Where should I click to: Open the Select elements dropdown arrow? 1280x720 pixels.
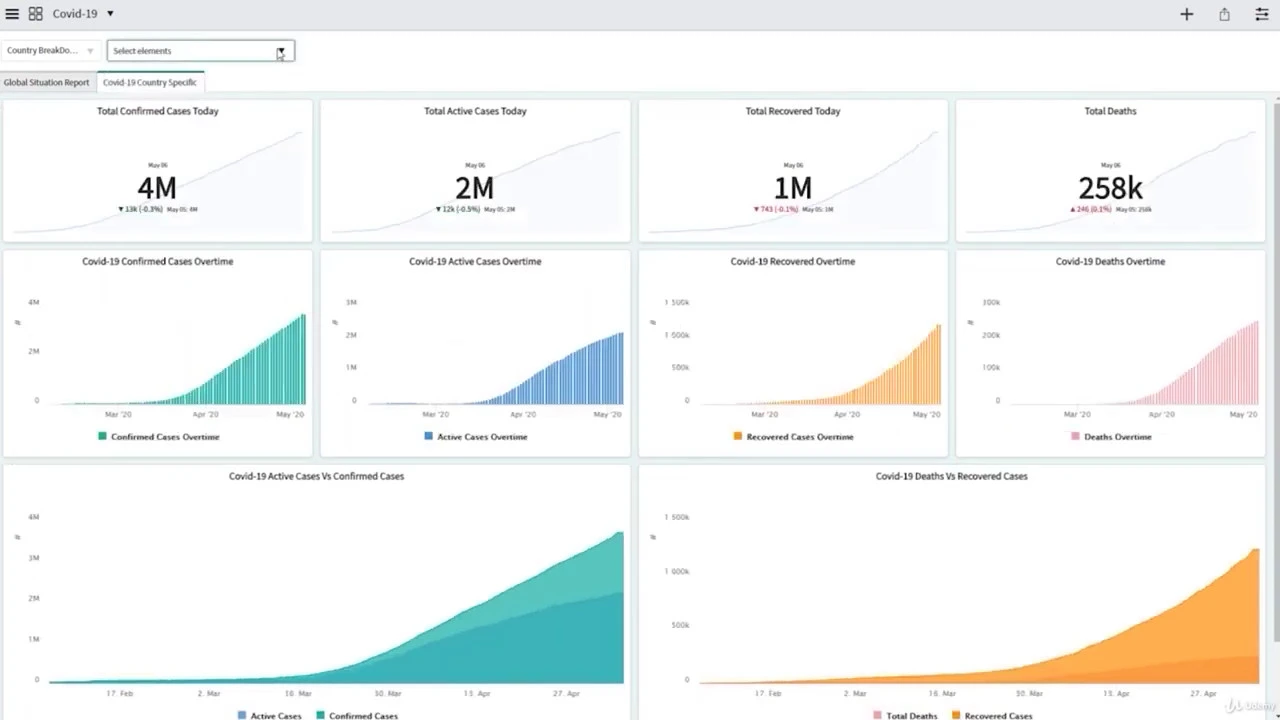click(281, 50)
